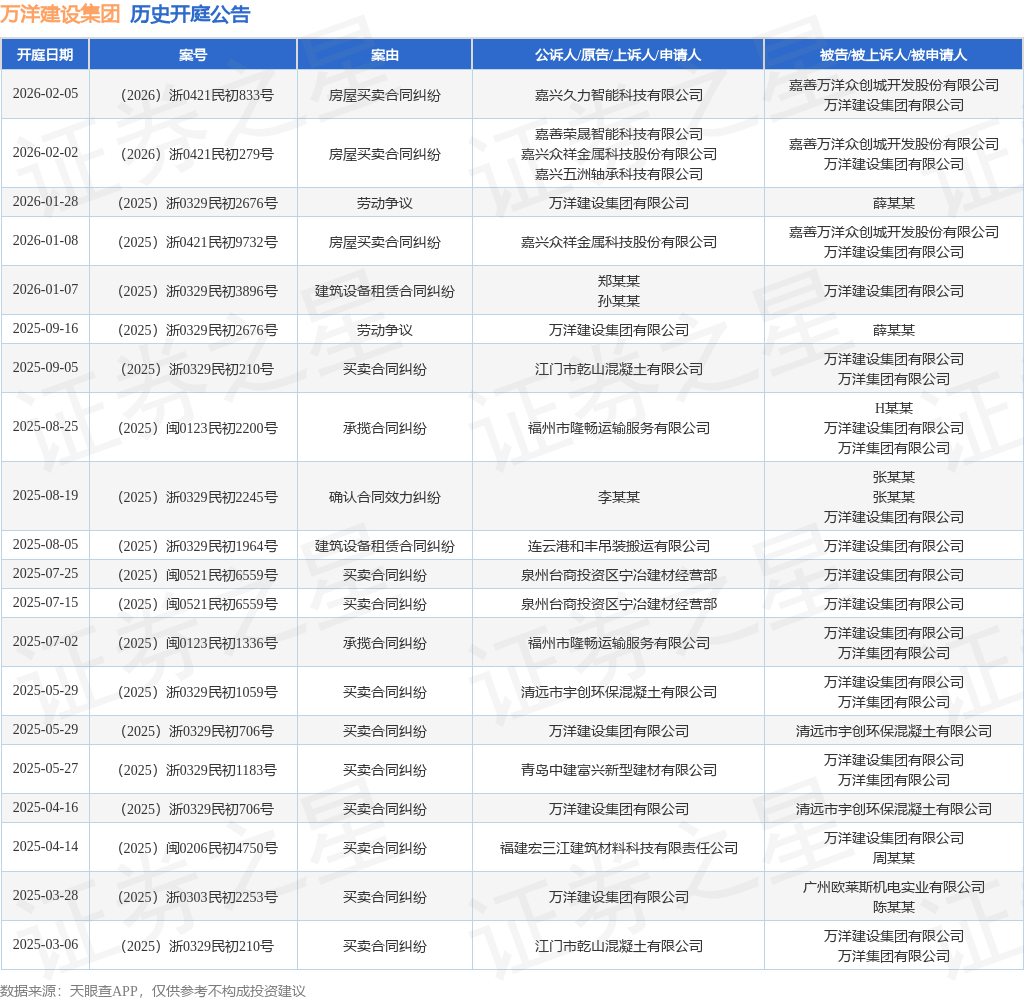Click 确认合同效力纠纷 case cause
The height and width of the screenshot is (1000, 1024).
(385, 497)
